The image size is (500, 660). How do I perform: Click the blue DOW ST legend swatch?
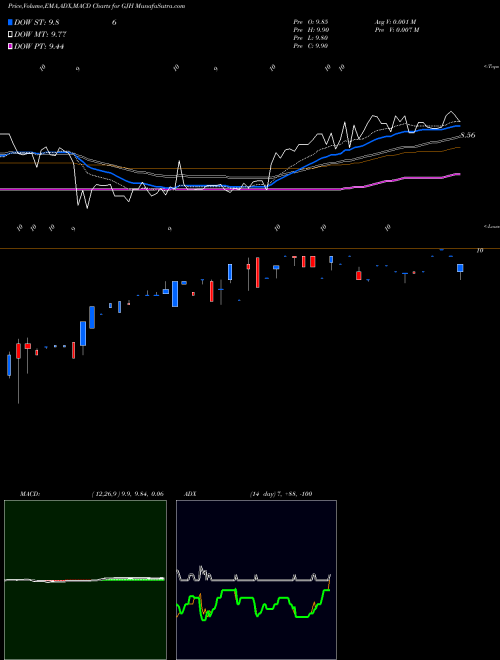point(11,22)
